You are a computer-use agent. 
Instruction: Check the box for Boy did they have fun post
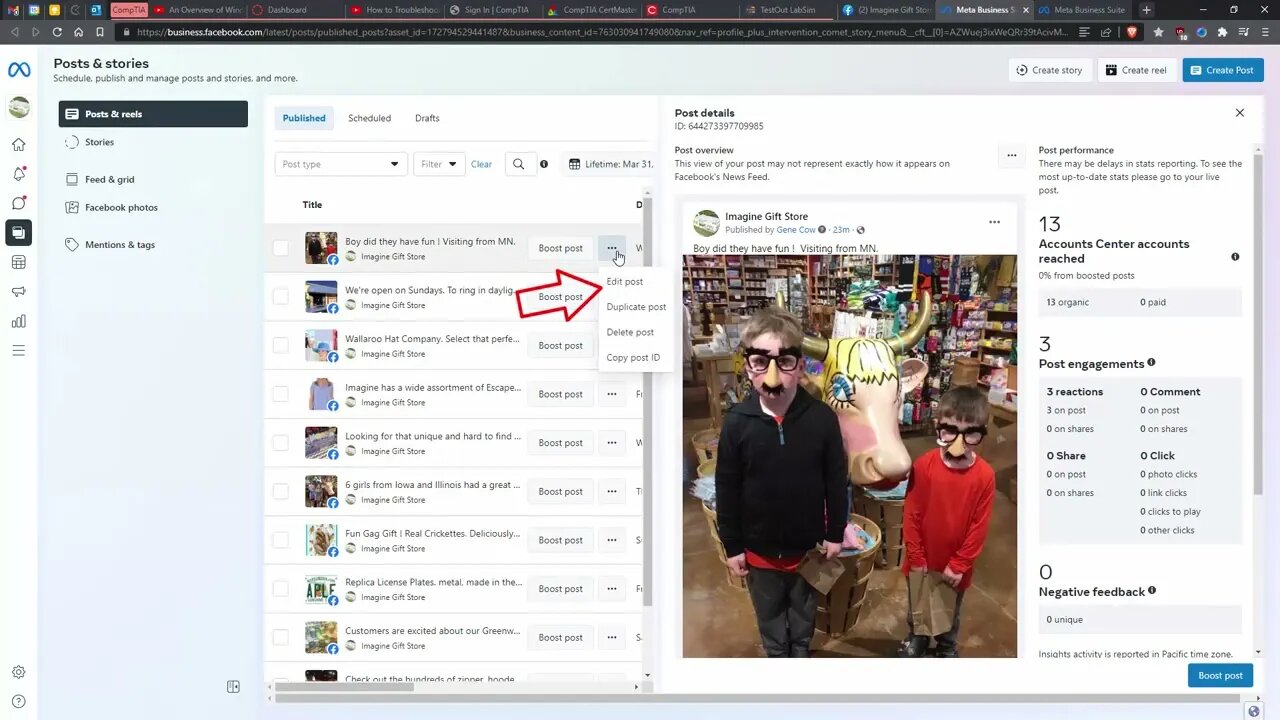pyautogui.click(x=281, y=248)
